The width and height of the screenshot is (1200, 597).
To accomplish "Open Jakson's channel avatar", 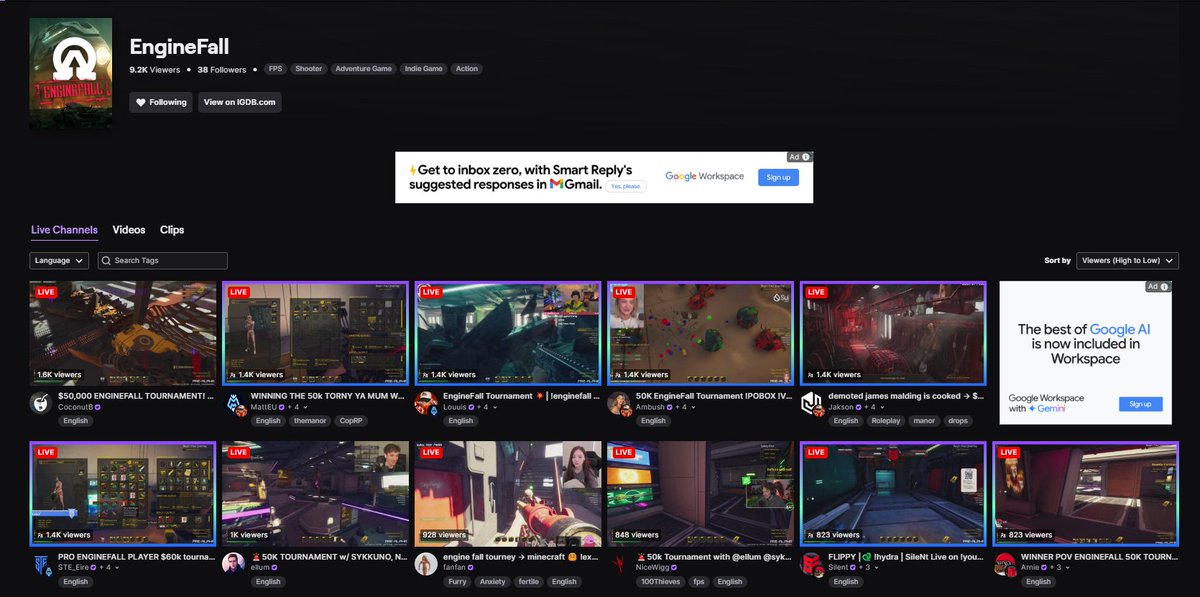I will point(812,402).
